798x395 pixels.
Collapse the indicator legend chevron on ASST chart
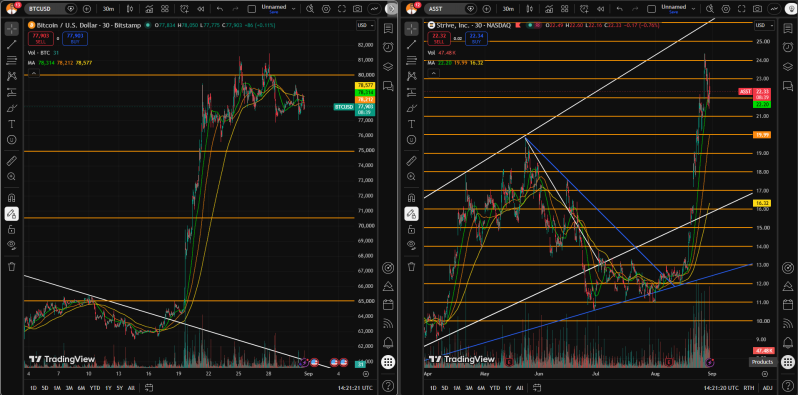(433, 74)
